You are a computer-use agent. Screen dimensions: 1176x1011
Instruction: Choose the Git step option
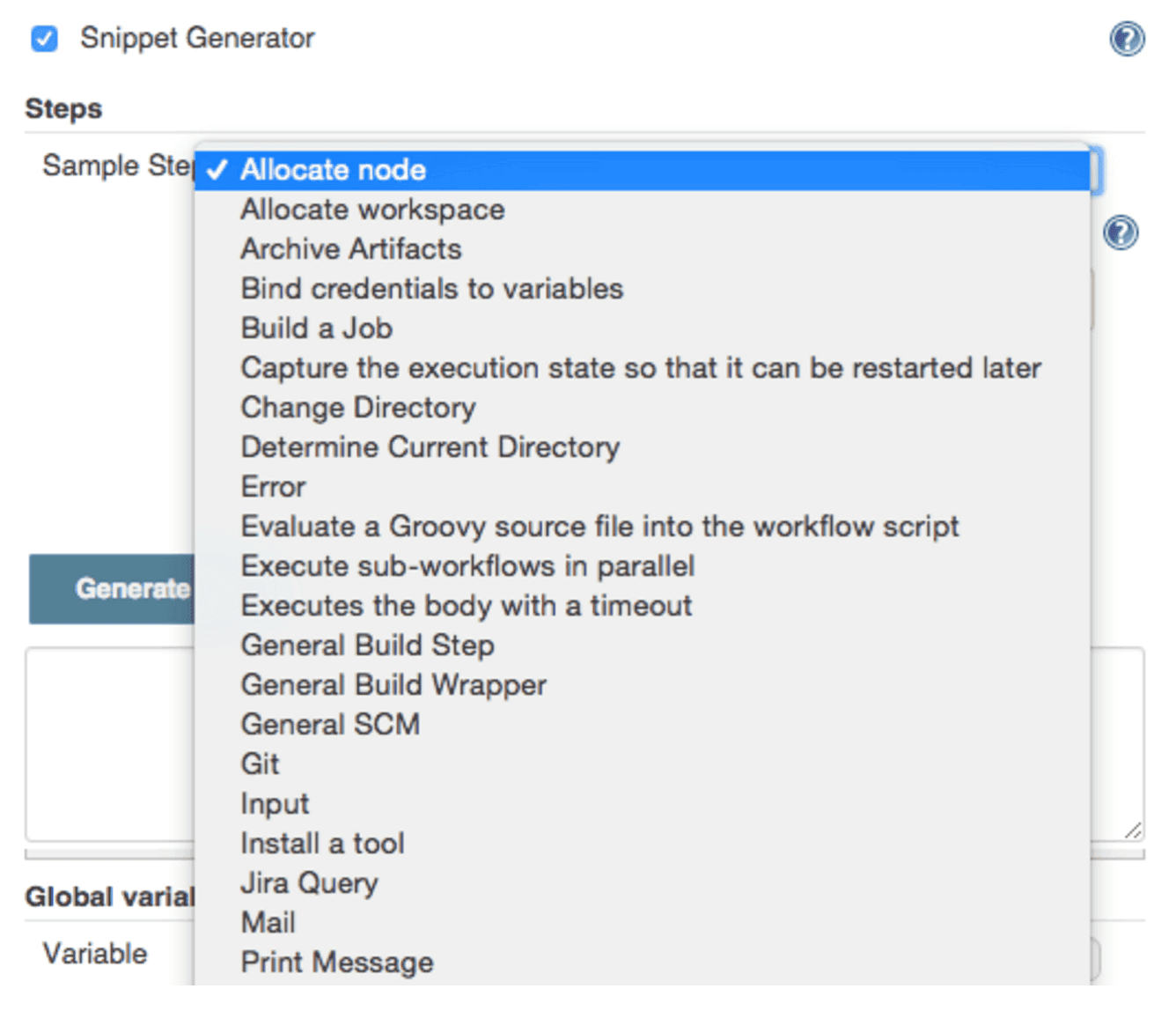(x=260, y=764)
